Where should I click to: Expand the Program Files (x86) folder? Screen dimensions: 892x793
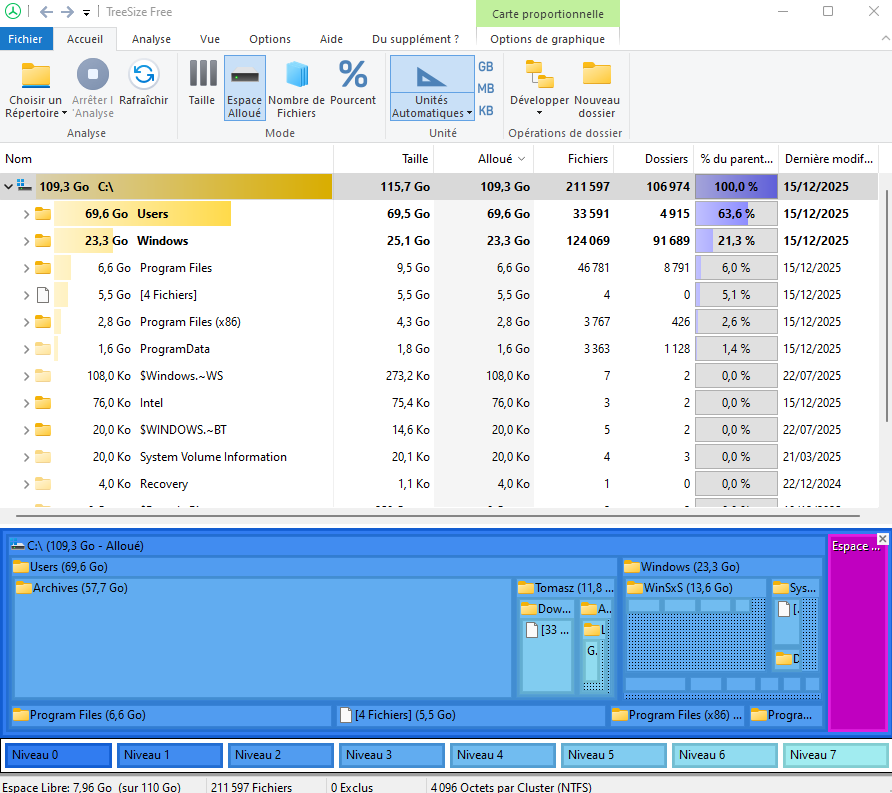(x=27, y=322)
